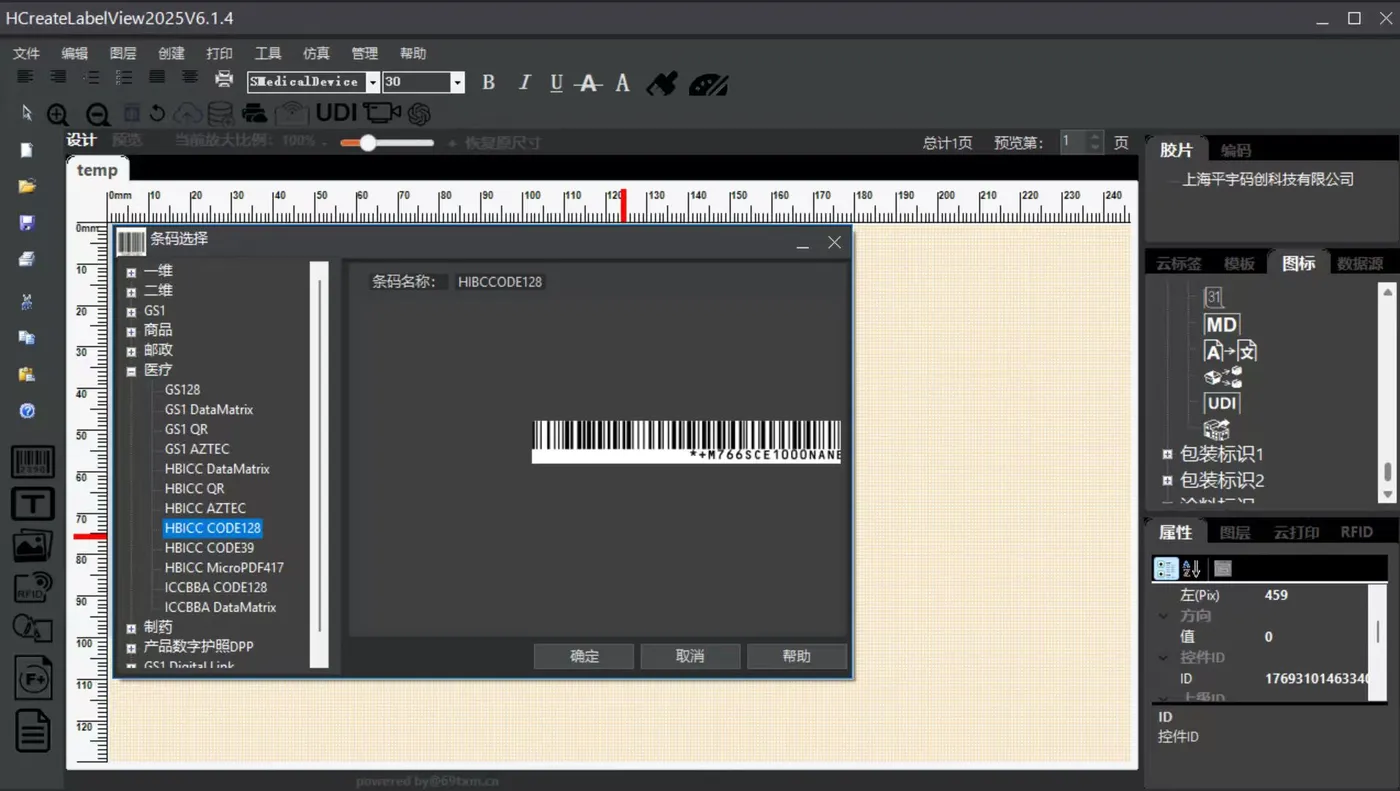The image size is (1400, 791).
Task: Collapse the 医疗 barcode category
Action: pyautogui.click(x=131, y=370)
